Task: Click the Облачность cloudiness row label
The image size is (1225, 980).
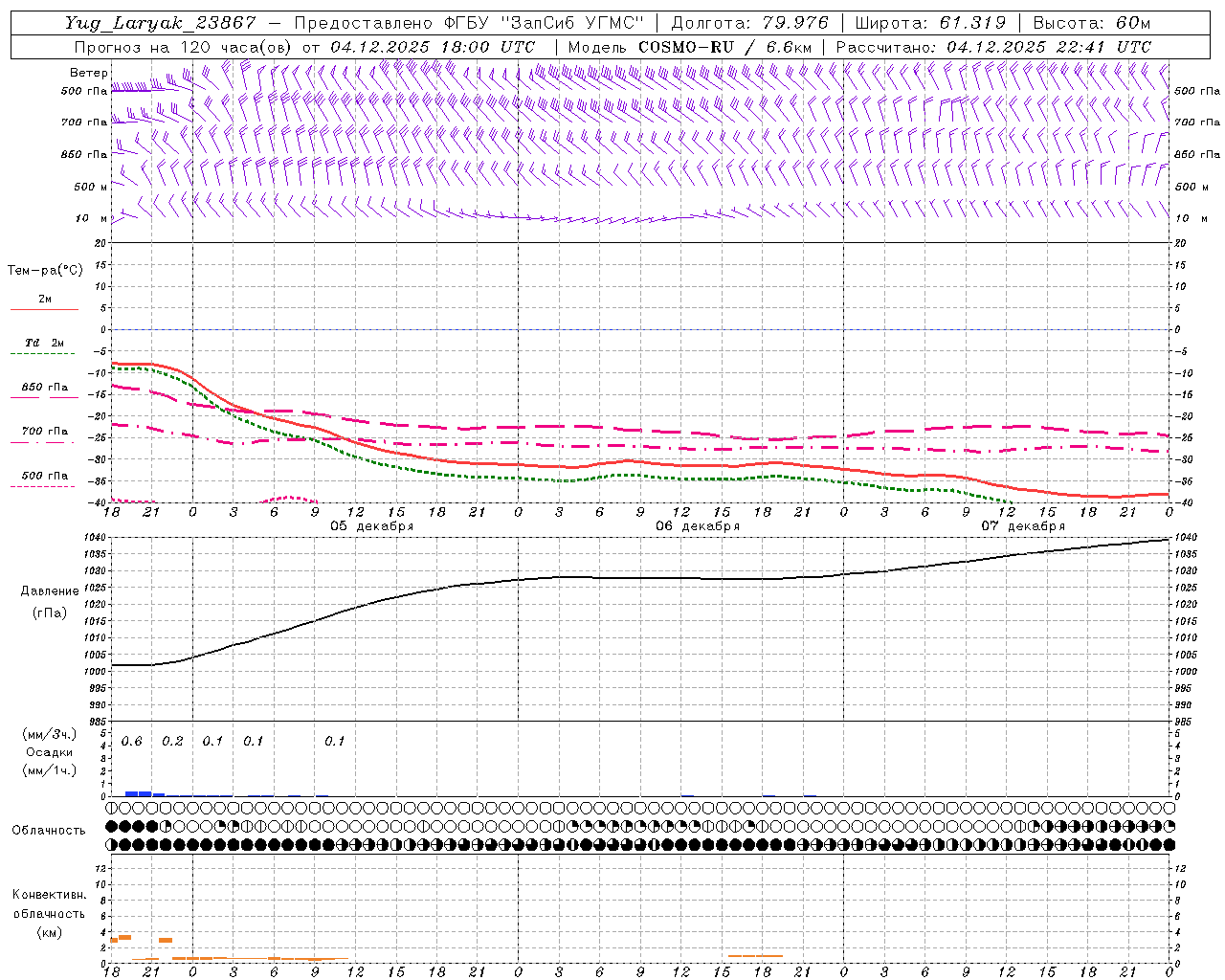Action: point(49,830)
